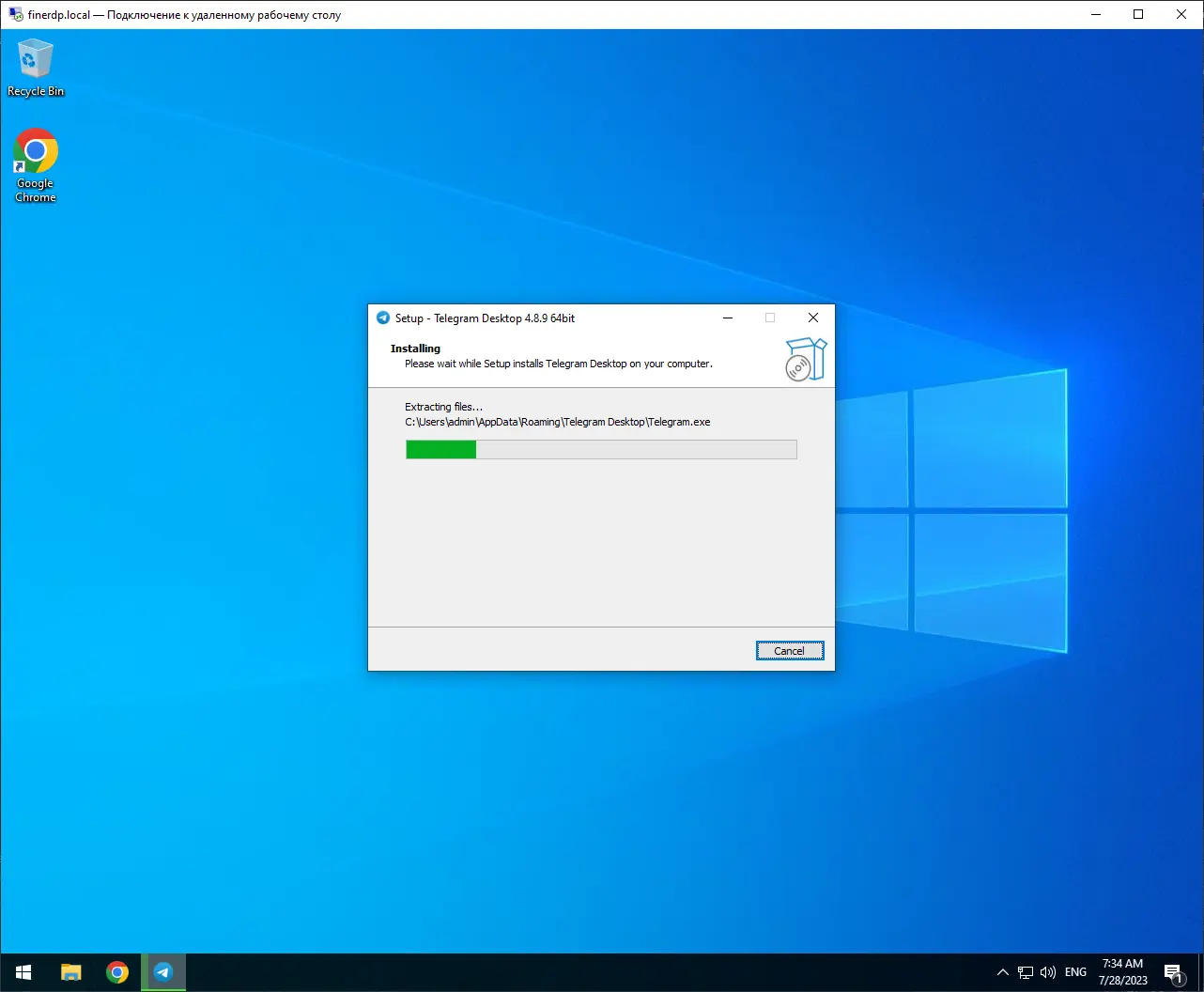1204x992 pixels.
Task: Show hidden system tray icons
Action: [1002, 972]
